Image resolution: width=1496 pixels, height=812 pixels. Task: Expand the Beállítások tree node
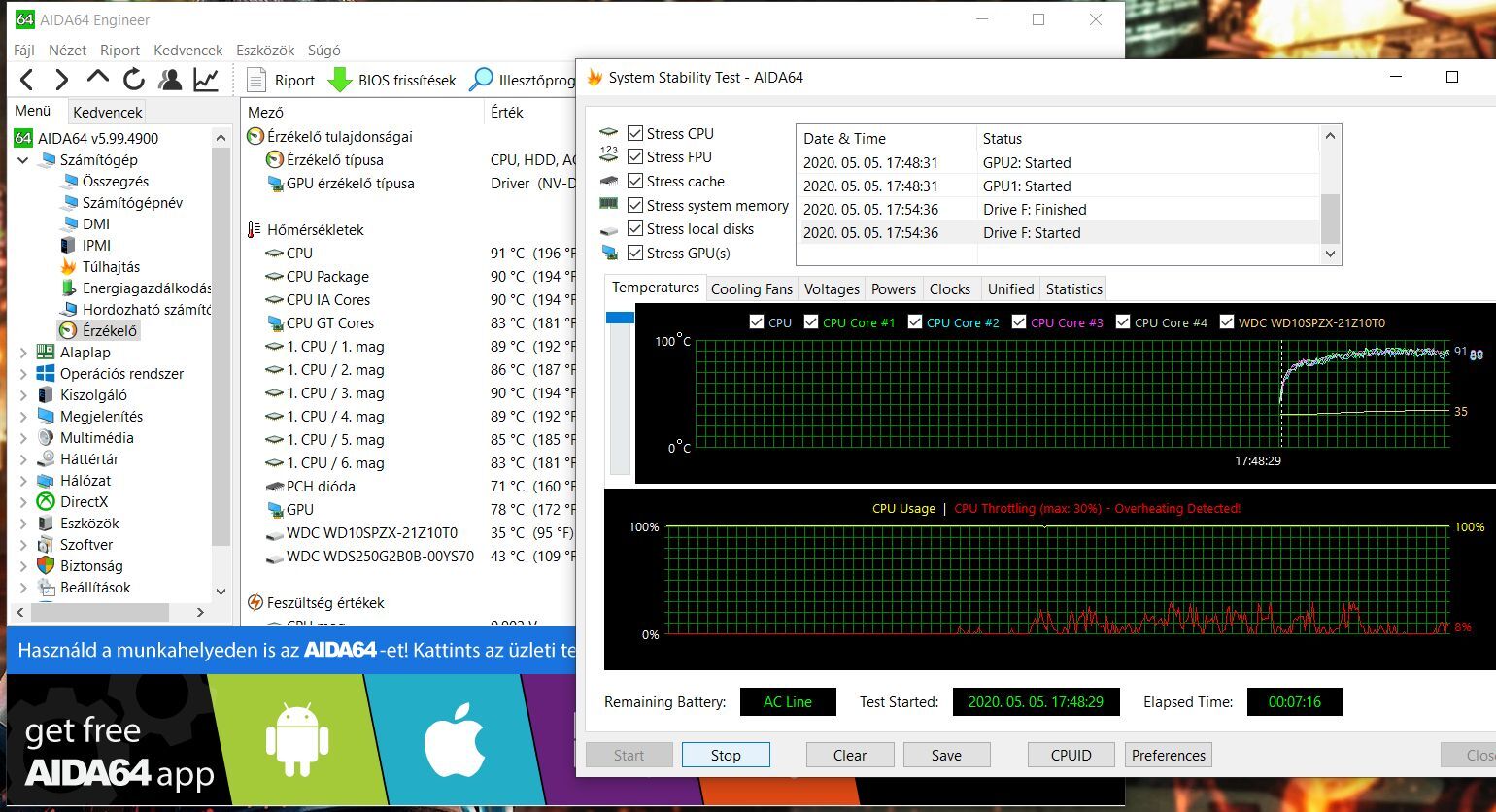(x=23, y=587)
